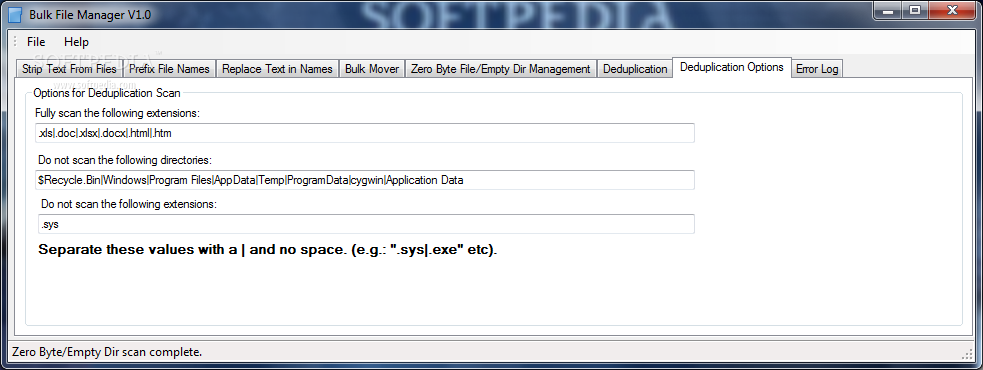Click 'Do not scan the following extensions:' label
The height and width of the screenshot is (370, 983).
pyautogui.click(x=129, y=204)
